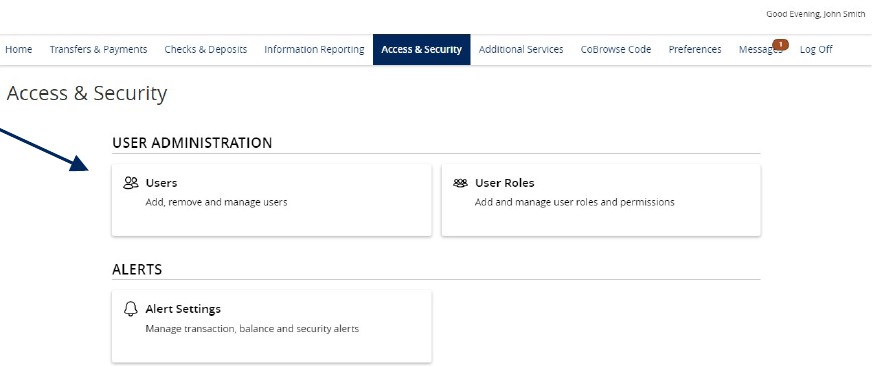This screenshot has width=872, height=366.
Task: Click the 'Good Evening, John Smith' greeting
Action: tap(815, 14)
